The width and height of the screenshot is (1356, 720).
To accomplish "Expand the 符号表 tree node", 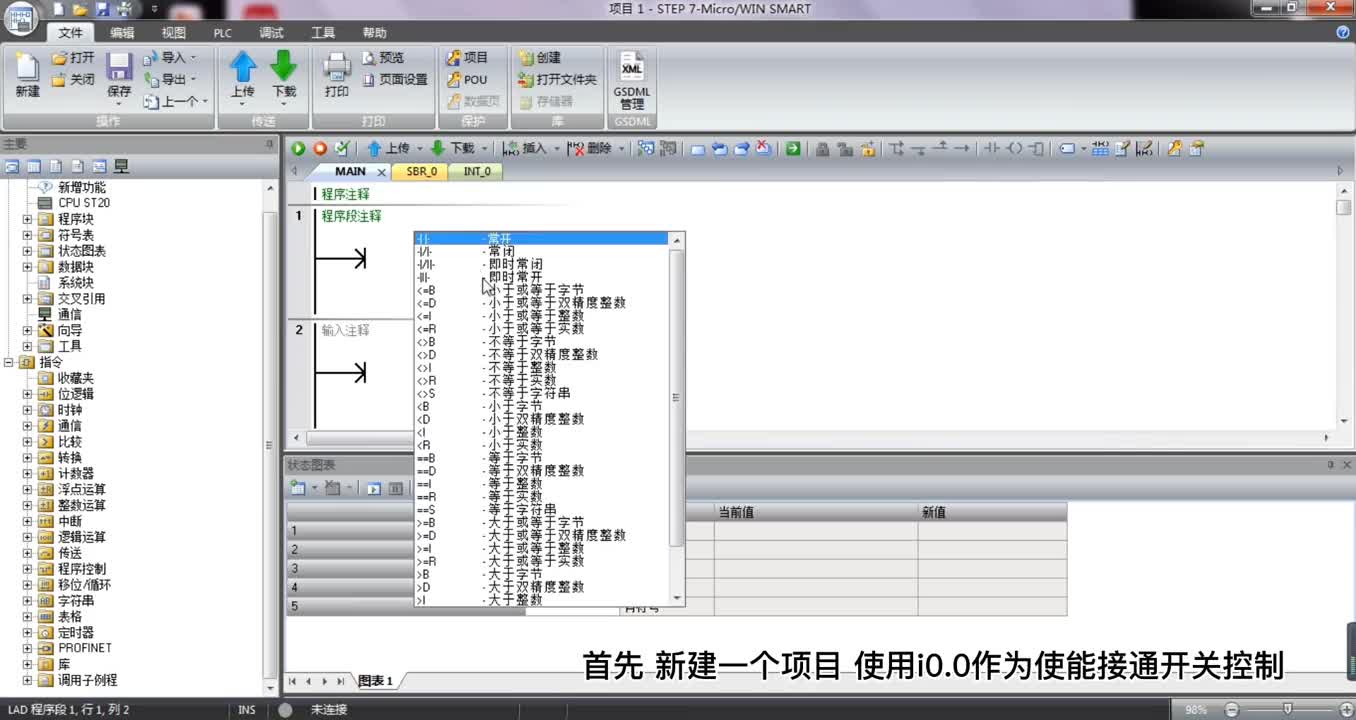I will click(x=27, y=235).
